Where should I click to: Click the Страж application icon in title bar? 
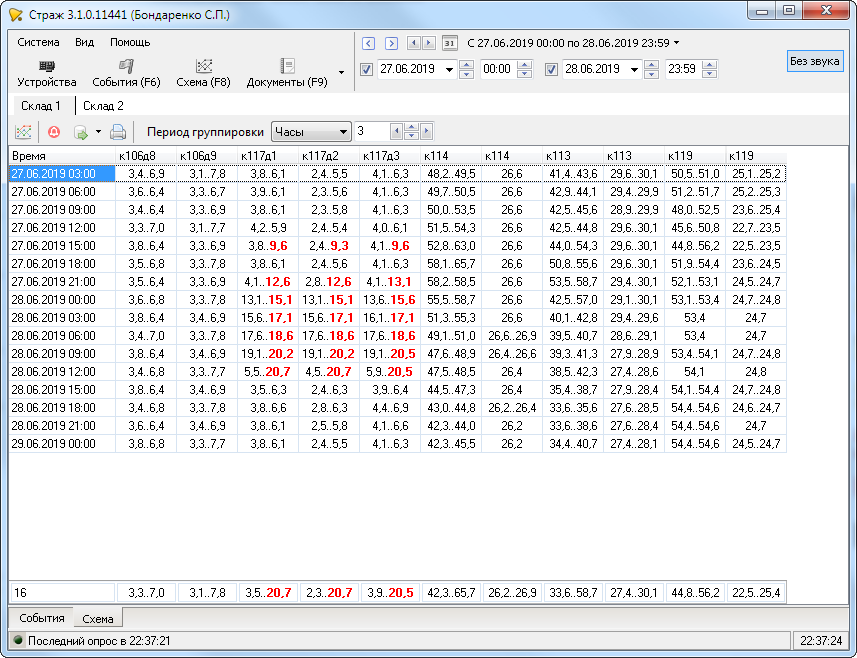(x=16, y=14)
